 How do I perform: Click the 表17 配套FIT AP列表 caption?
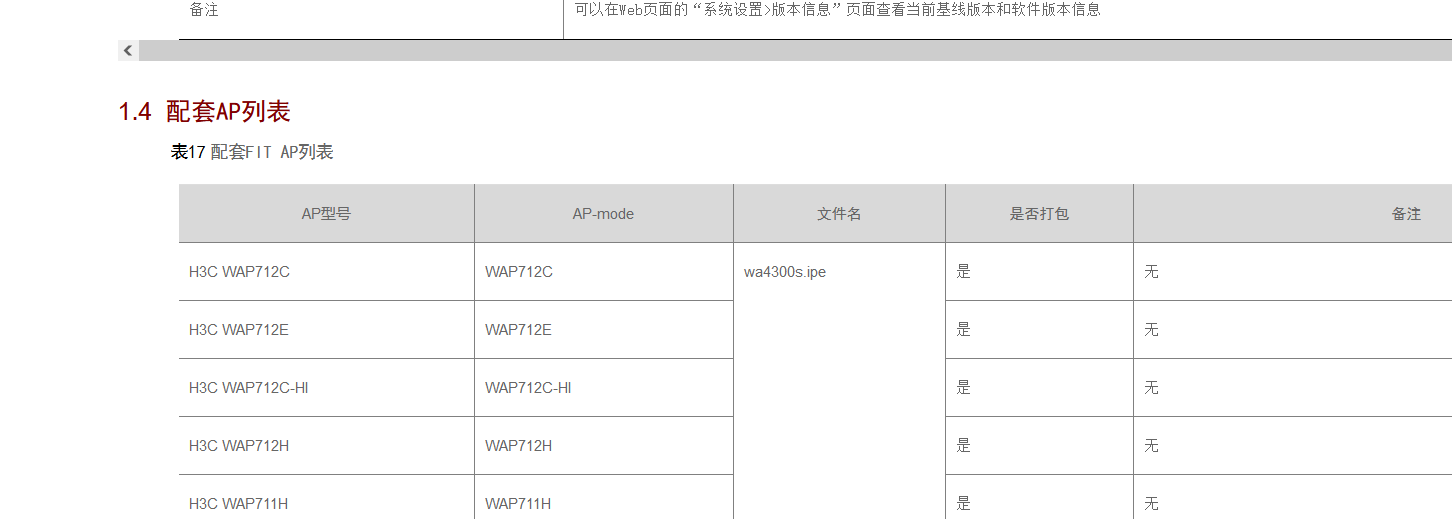click(x=252, y=152)
